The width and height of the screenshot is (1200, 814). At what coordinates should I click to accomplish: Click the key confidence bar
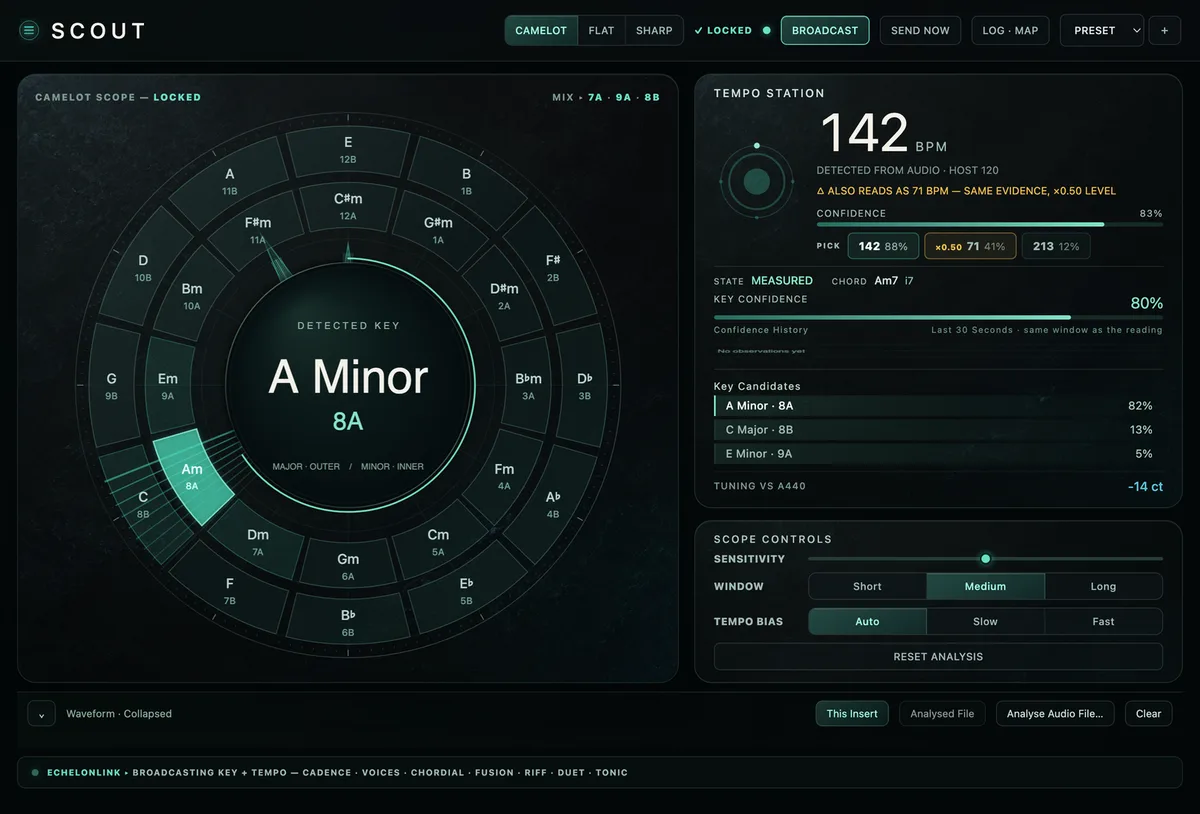pos(938,317)
